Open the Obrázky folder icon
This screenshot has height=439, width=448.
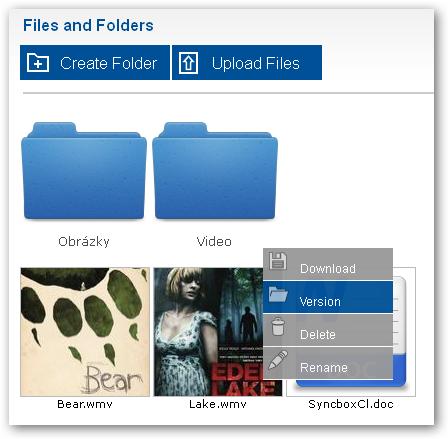coord(84,171)
